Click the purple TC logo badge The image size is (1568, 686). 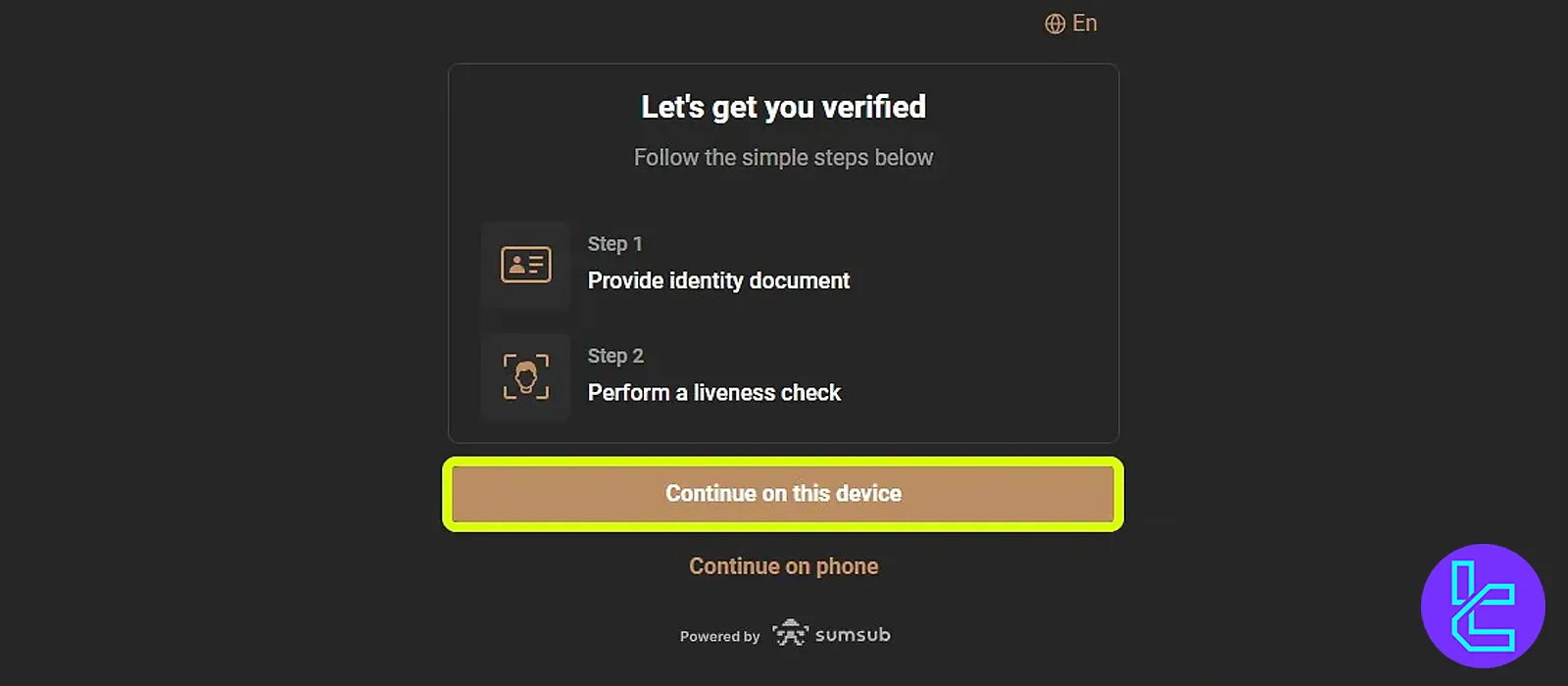click(1483, 606)
